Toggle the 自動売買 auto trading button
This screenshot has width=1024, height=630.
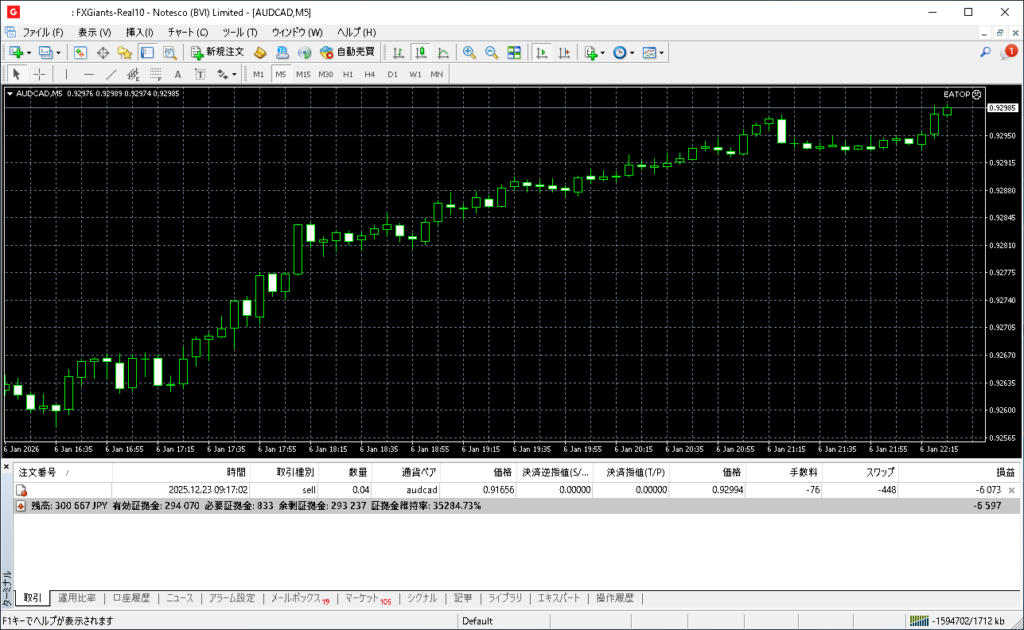(x=347, y=52)
